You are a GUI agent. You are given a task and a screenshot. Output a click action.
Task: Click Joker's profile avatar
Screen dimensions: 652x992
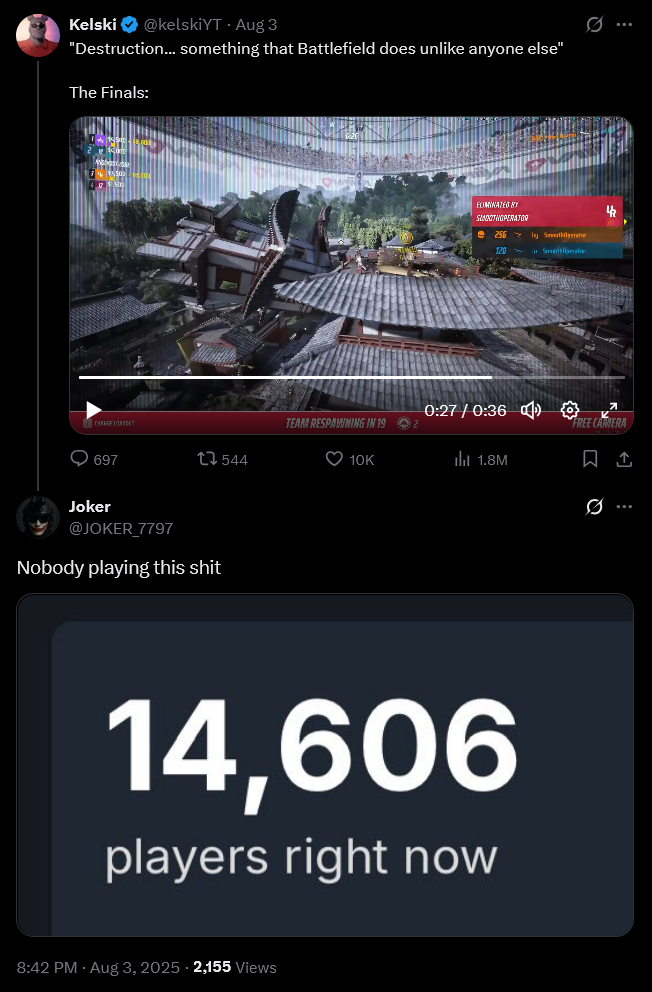click(38, 517)
